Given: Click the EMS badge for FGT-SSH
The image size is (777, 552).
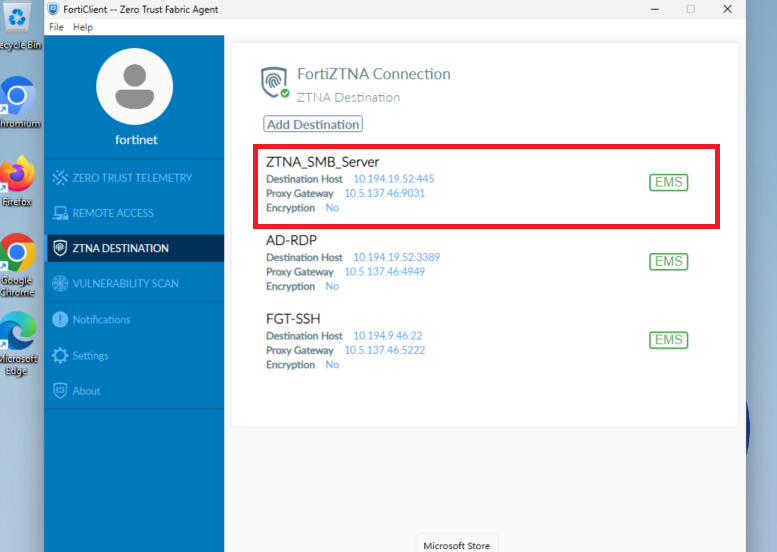Looking at the screenshot, I should (668, 340).
